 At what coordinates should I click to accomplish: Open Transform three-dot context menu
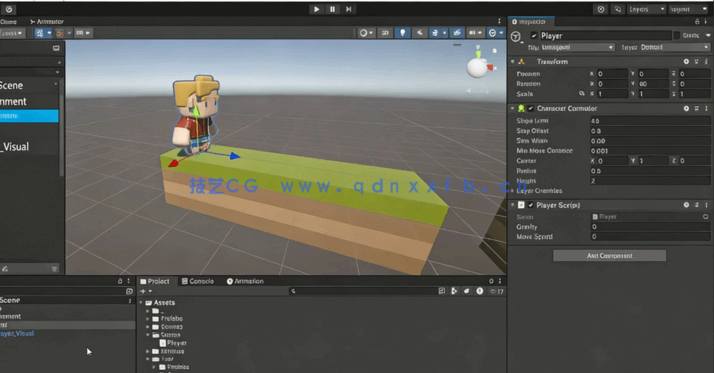(707, 61)
